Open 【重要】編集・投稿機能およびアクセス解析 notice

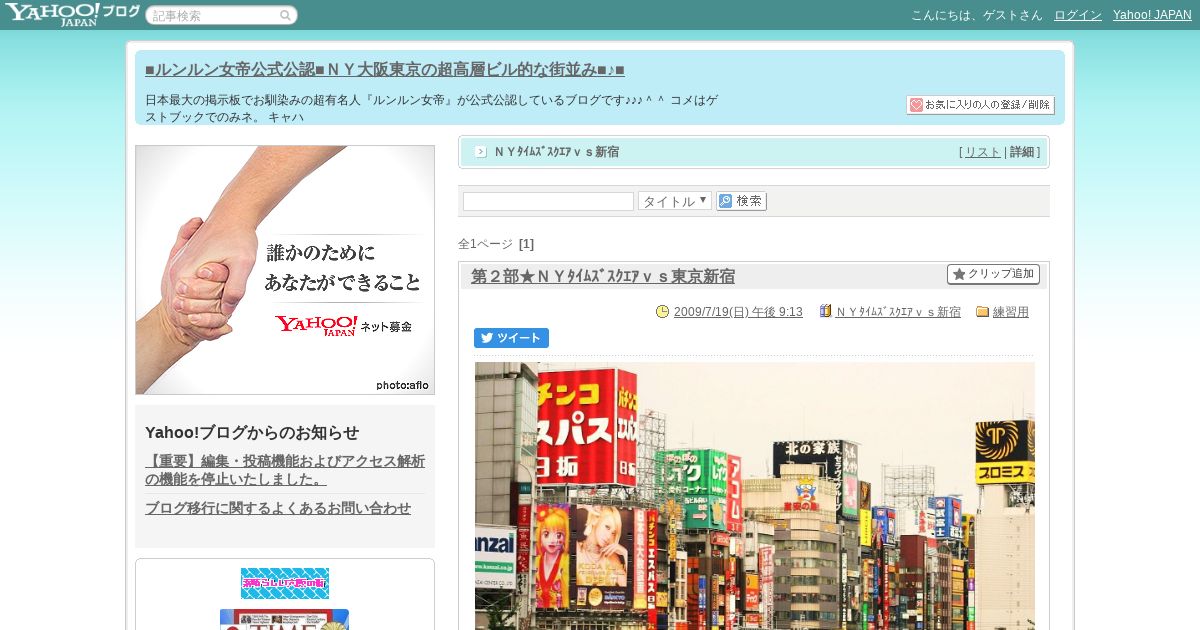(x=285, y=470)
